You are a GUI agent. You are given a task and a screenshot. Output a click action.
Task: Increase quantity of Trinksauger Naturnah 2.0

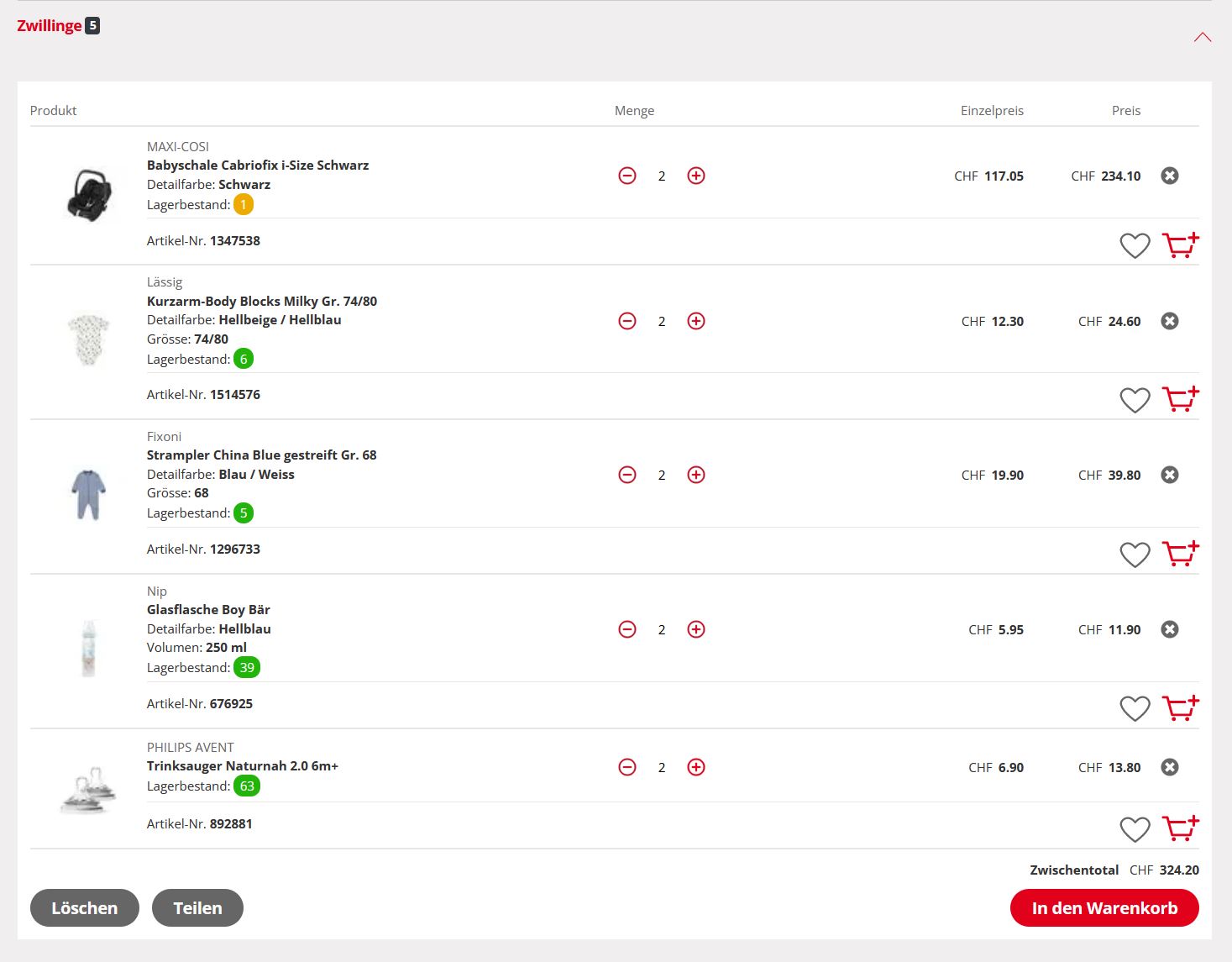point(696,767)
